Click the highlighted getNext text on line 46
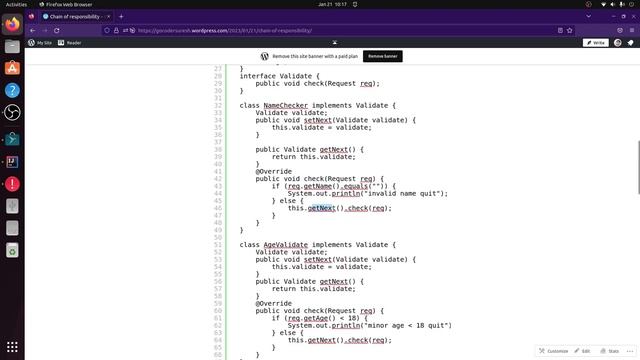The image size is (640, 360). [x=322, y=208]
